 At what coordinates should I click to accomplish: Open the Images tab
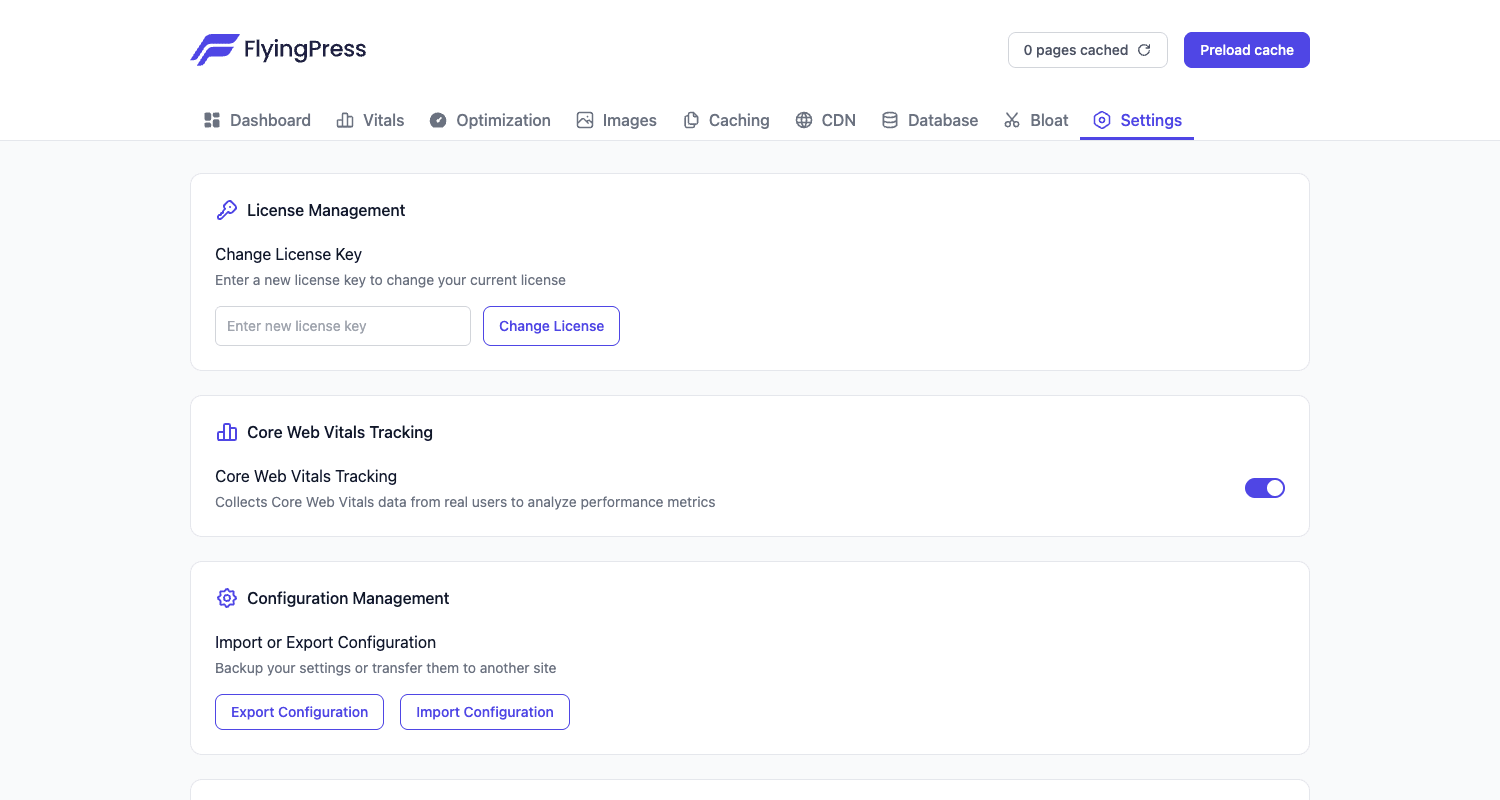[x=617, y=120]
